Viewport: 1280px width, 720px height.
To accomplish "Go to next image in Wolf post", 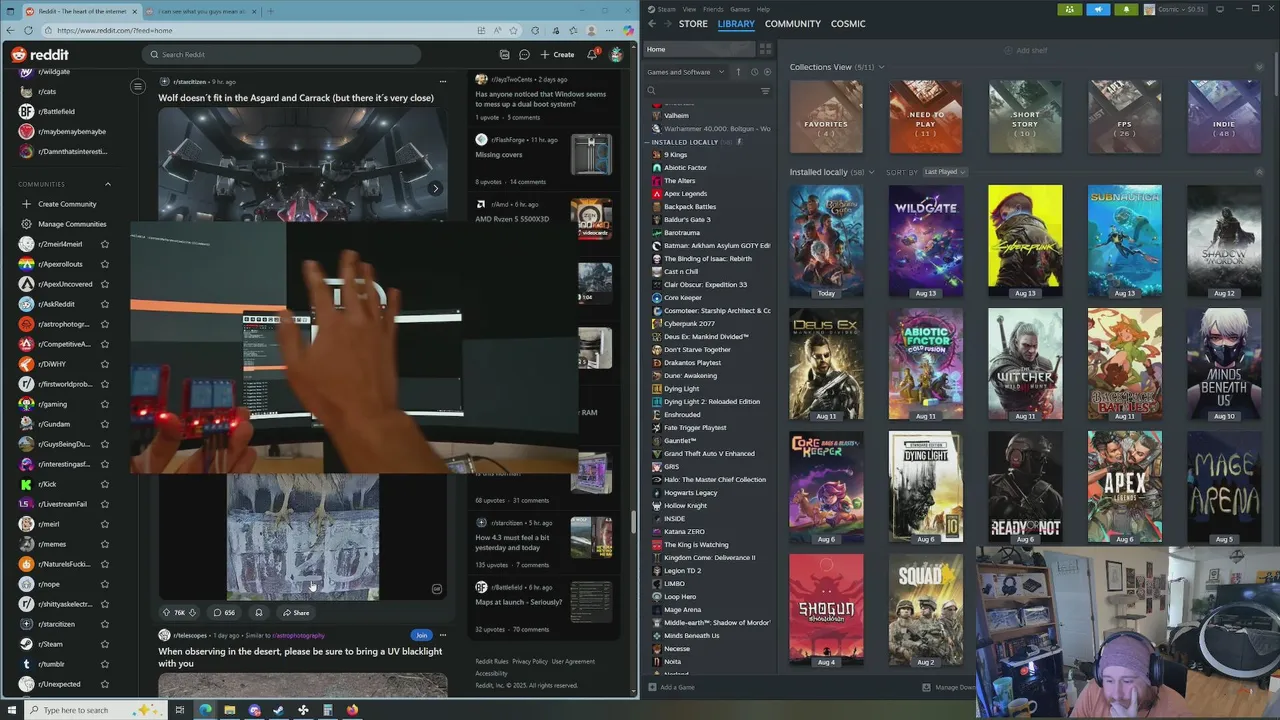I will point(435,188).
